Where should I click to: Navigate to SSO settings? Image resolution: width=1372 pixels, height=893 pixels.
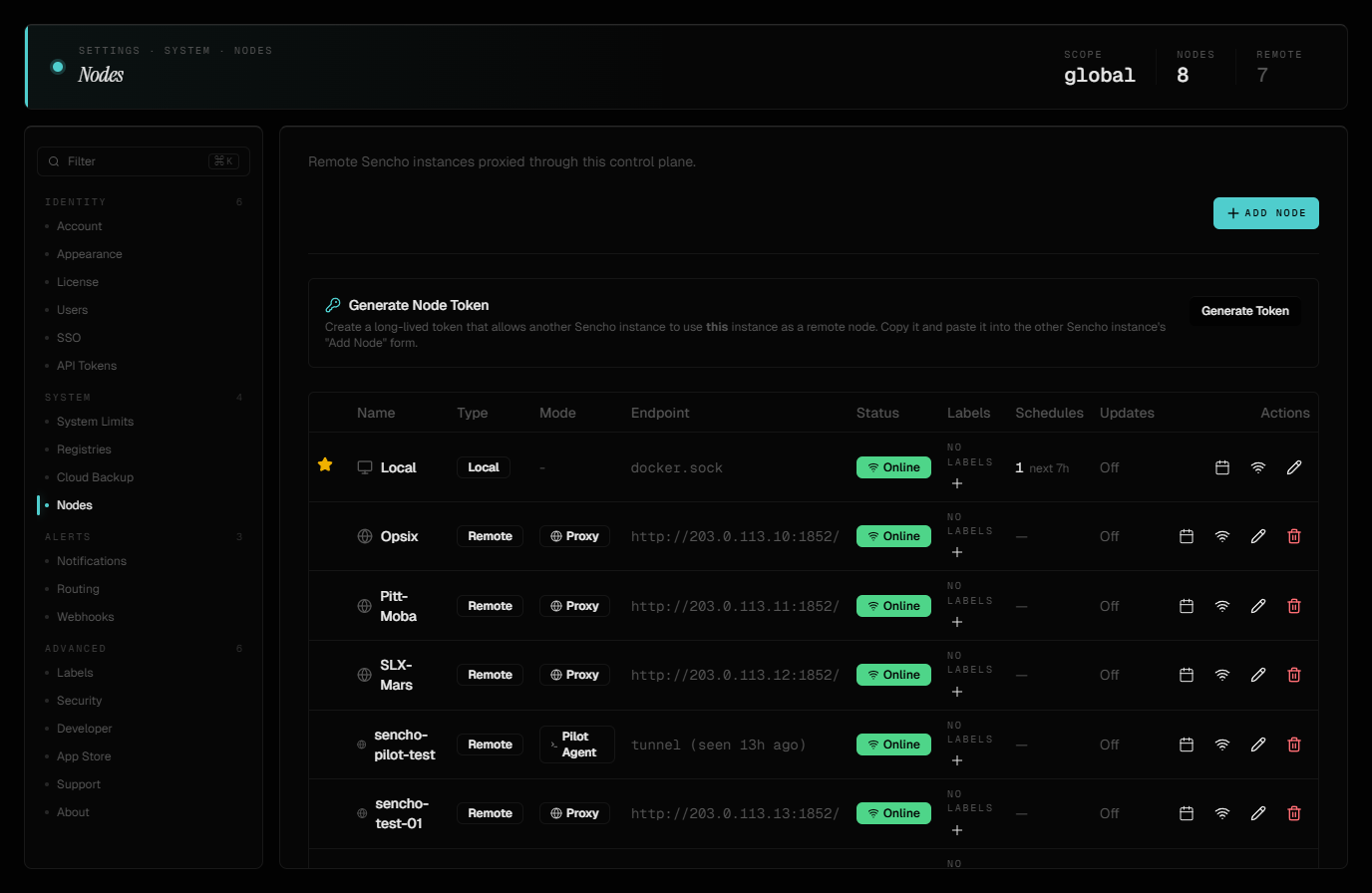click(x=69, y=338)
